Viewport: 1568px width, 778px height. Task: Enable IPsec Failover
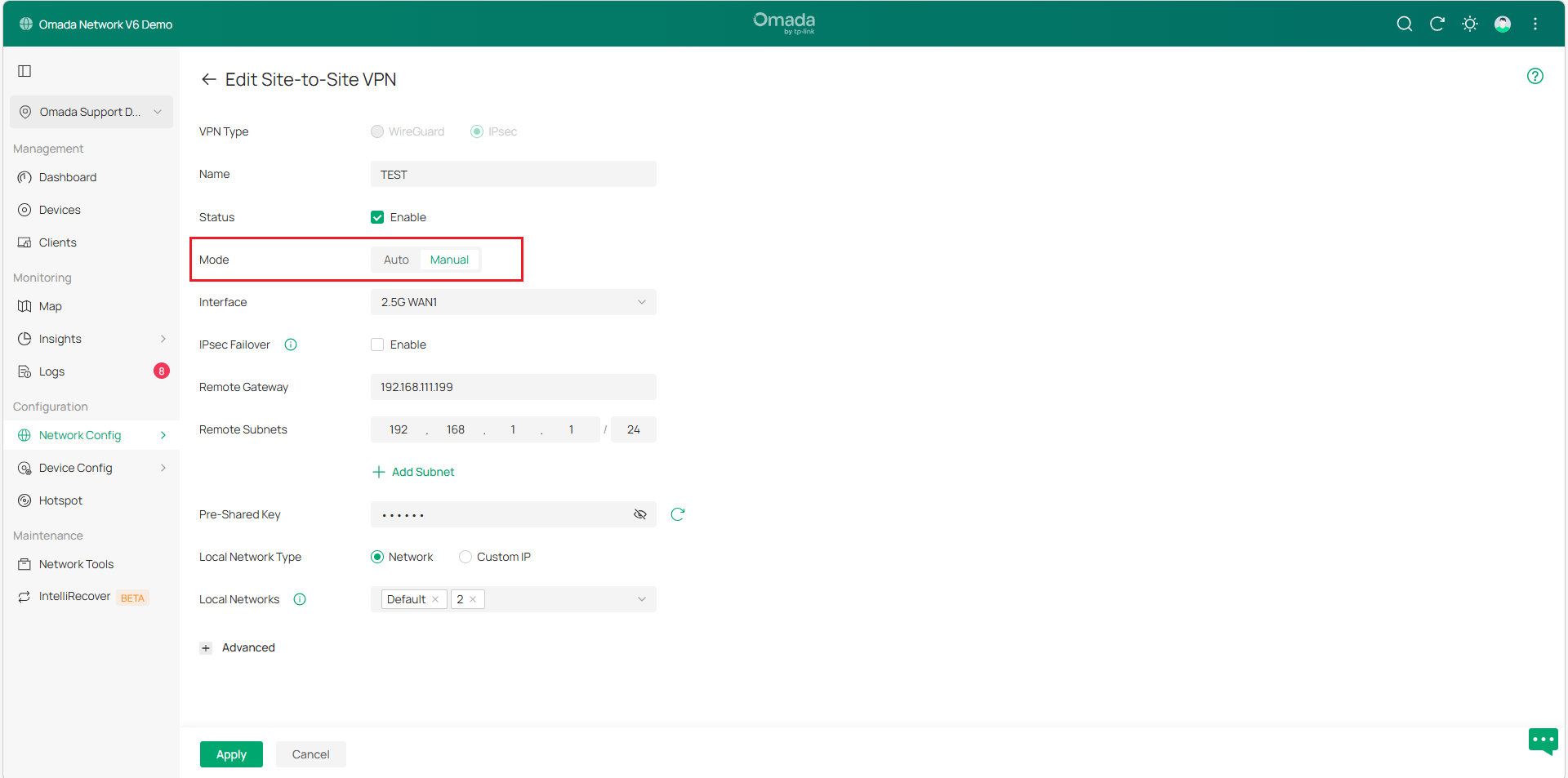(x=376, y=344)
